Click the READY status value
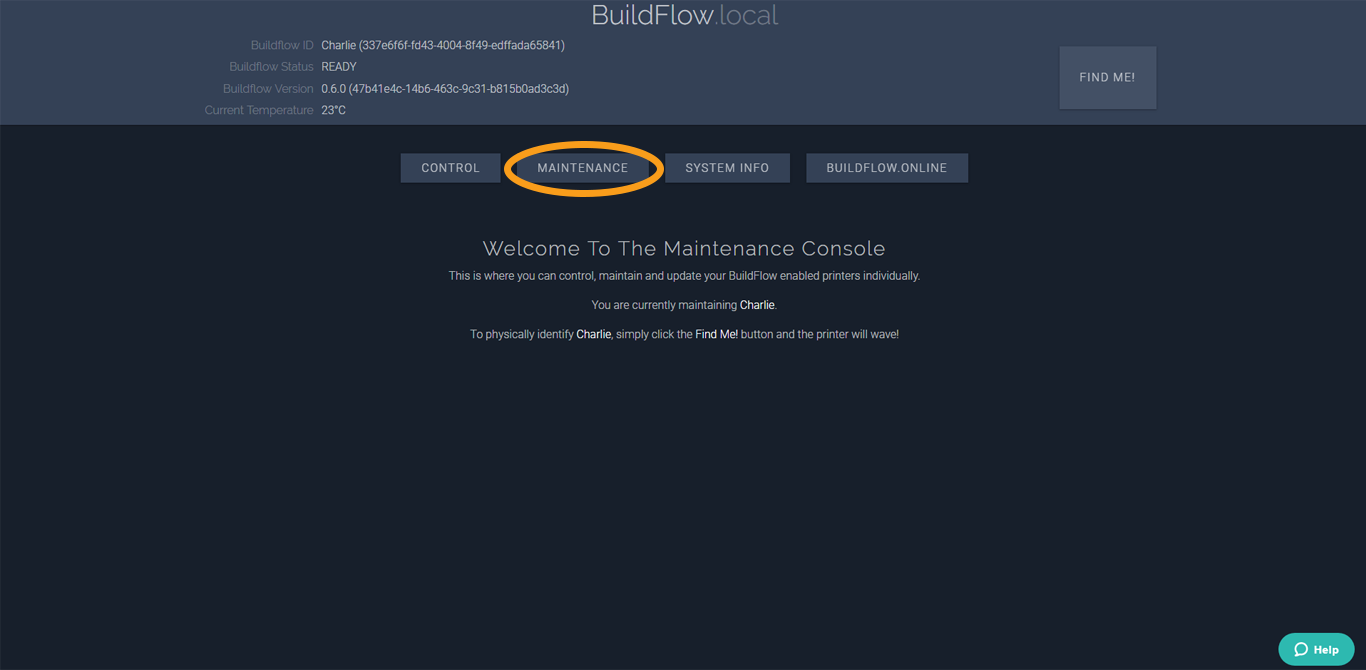 coord(339,67)
